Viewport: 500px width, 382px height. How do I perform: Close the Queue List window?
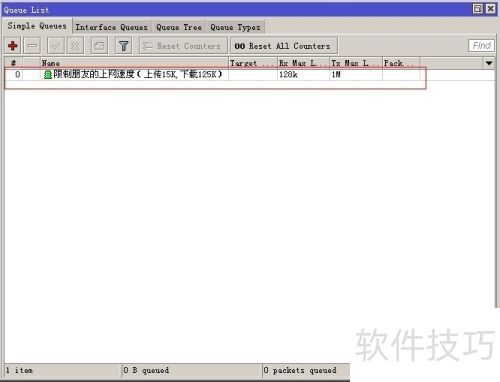491,9
